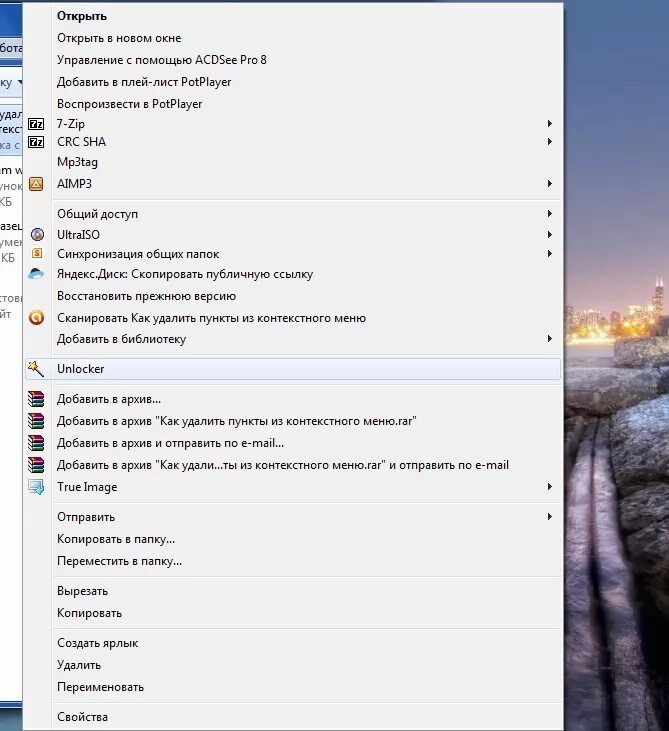Viewport: 669px width, 731px height.
Task: Choose Общий доступ menu item
Action: point(293,214)
